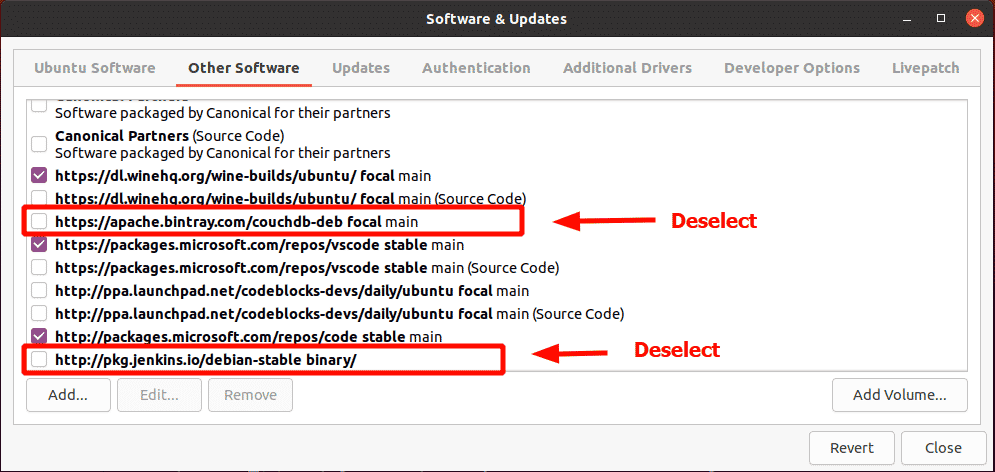
Task: Switch to the Ubuntu Software tab
Action: tap(95, 68)
